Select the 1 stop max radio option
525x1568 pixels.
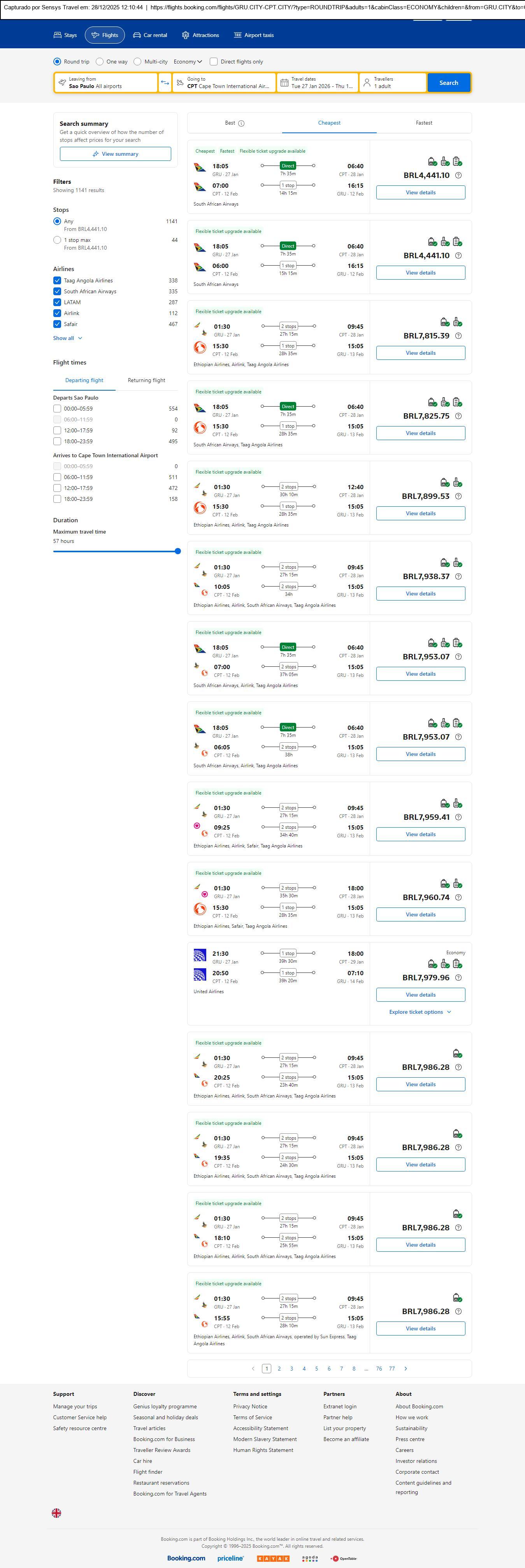click(x=57, y=240)
